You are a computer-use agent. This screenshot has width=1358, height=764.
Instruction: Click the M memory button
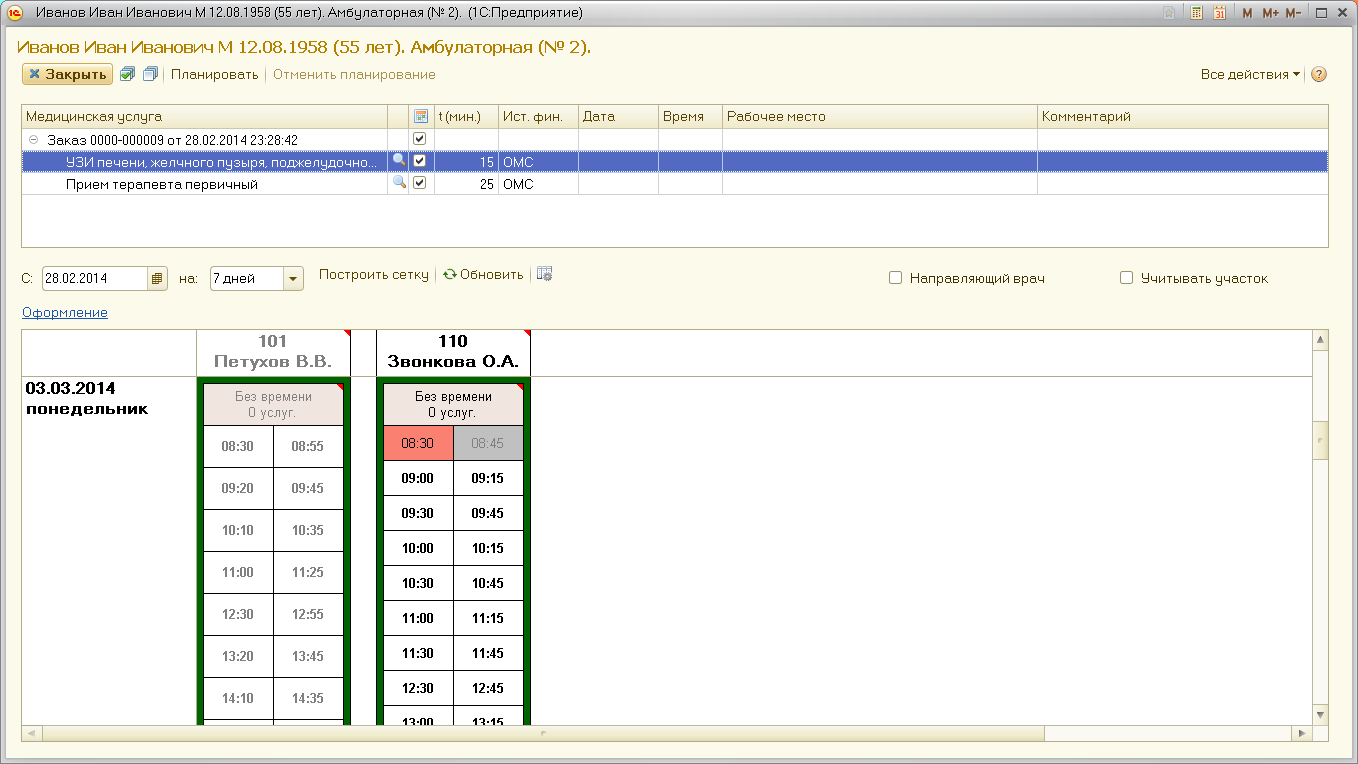click(1247, 13)
